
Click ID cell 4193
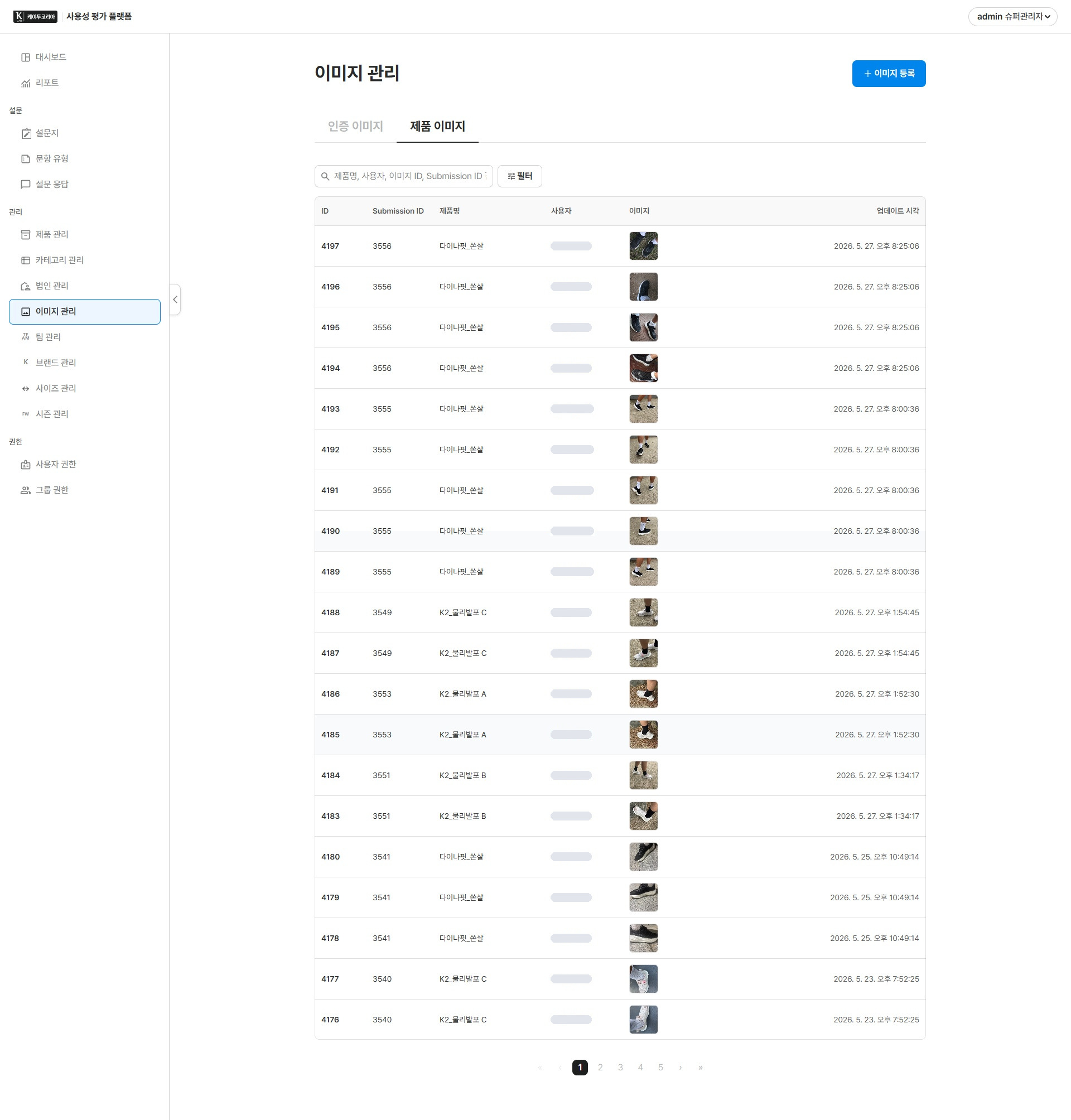coord(331,409)
